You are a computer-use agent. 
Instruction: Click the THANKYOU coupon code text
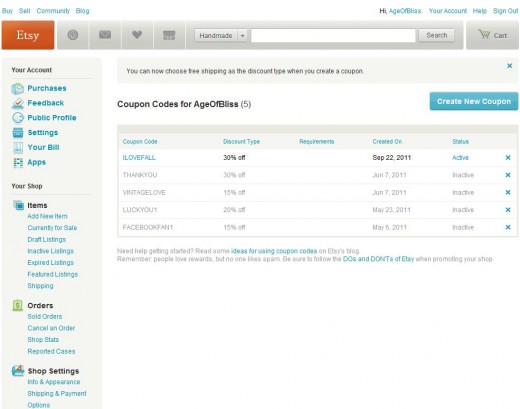tap(140, 175)
